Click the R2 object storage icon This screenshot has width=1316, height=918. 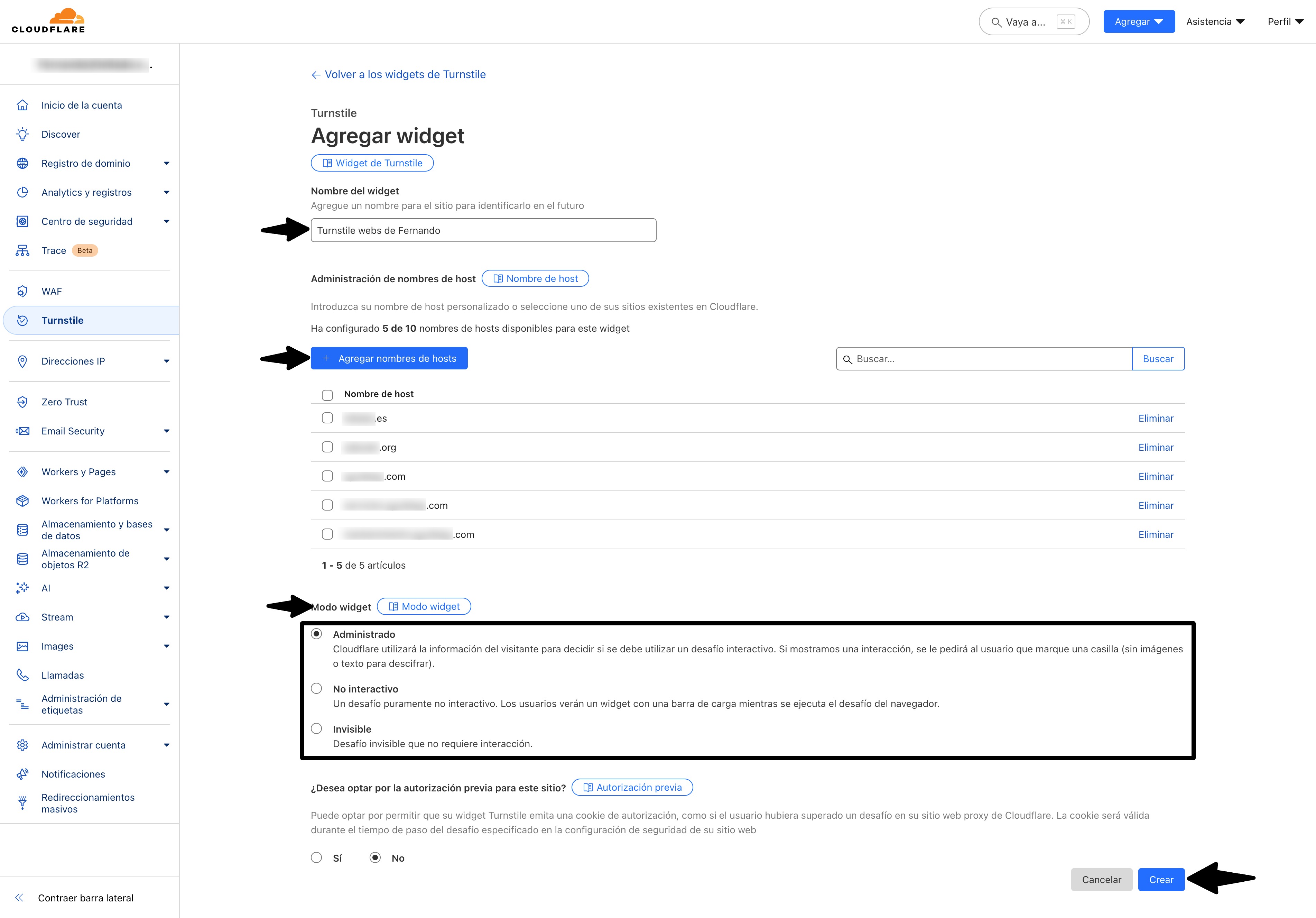(22, 559)
